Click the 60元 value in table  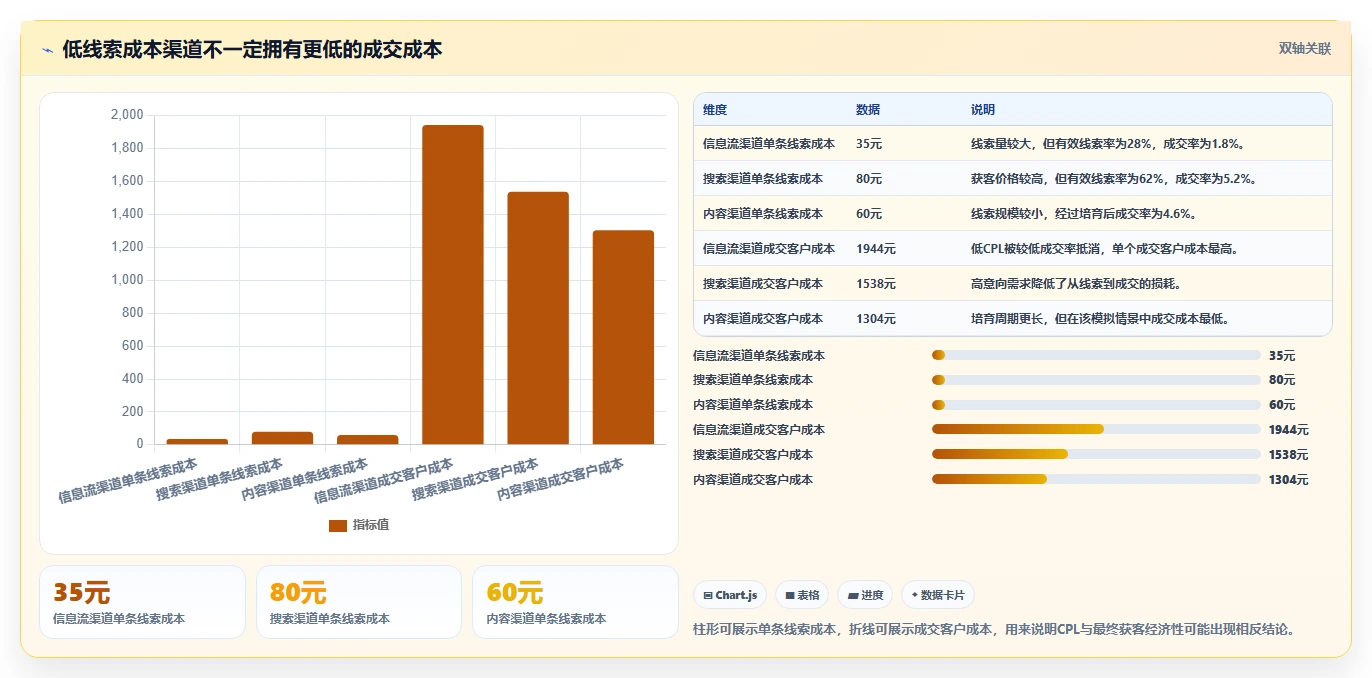(x=869, y=214)
